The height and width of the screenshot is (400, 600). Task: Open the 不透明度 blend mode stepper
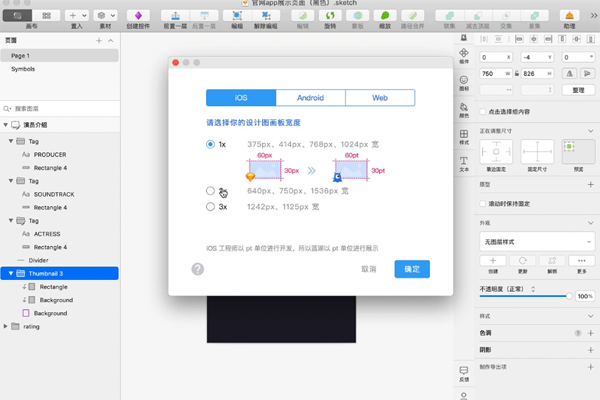533,289
